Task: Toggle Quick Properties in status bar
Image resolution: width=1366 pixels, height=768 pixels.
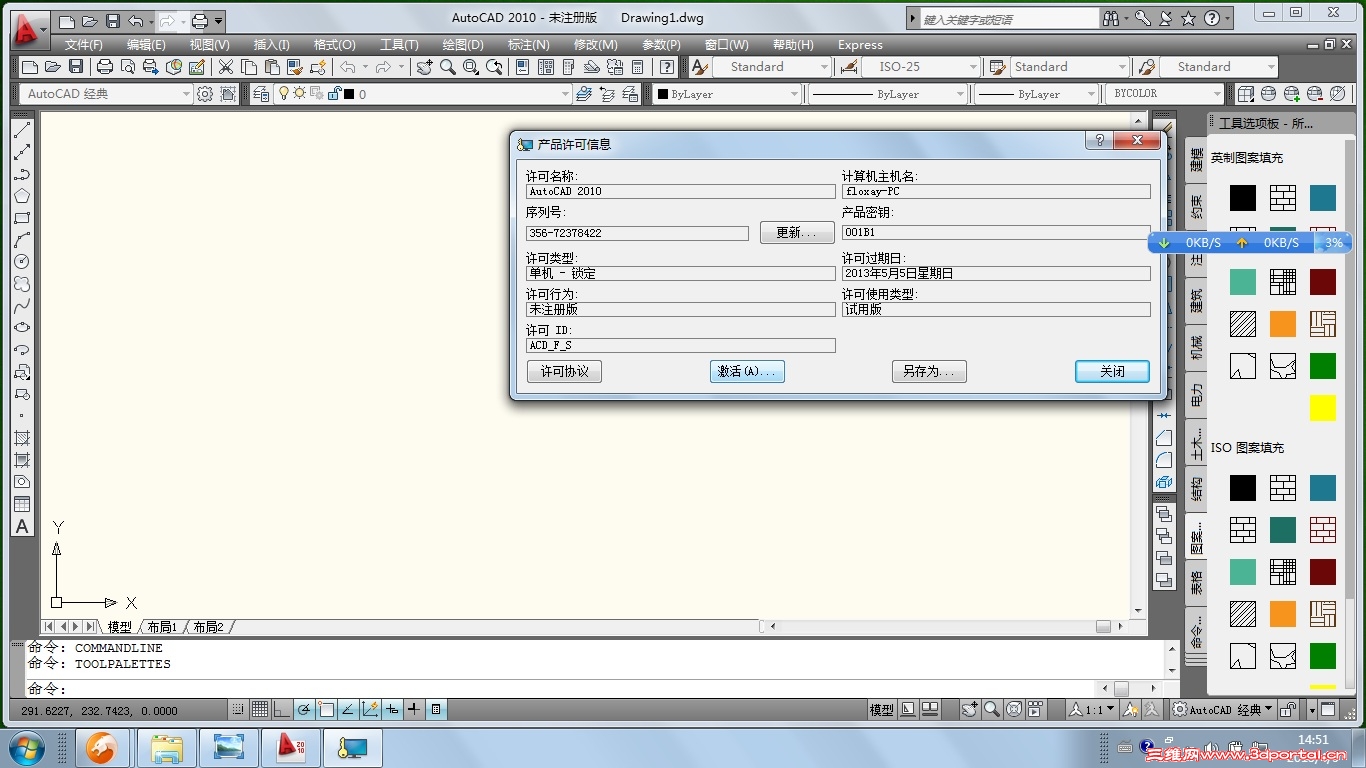Action: 436,710
